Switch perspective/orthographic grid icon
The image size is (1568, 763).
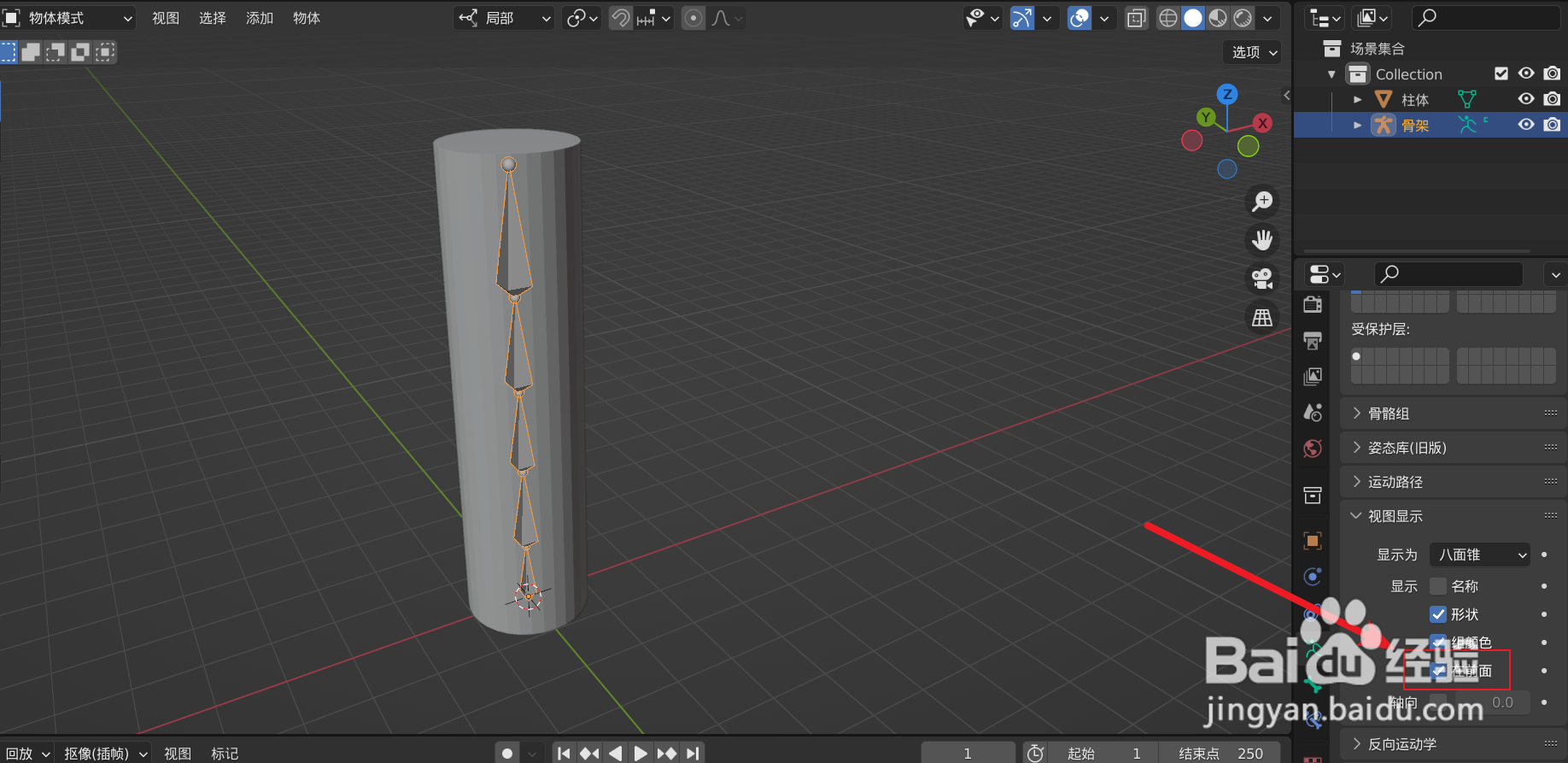coord(1262,318)
